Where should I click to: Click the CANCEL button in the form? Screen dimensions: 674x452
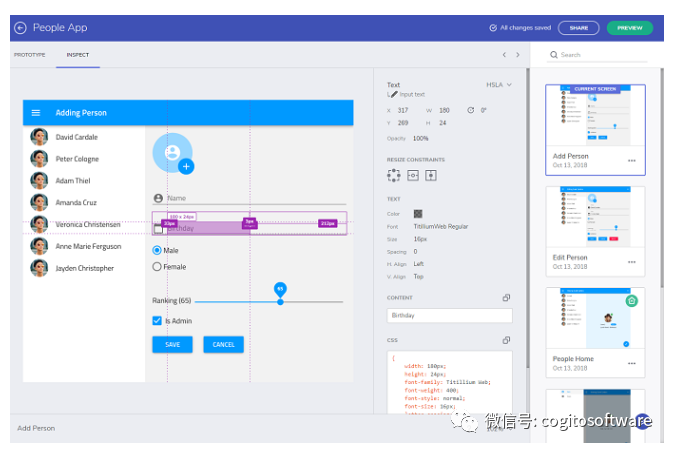224,345
